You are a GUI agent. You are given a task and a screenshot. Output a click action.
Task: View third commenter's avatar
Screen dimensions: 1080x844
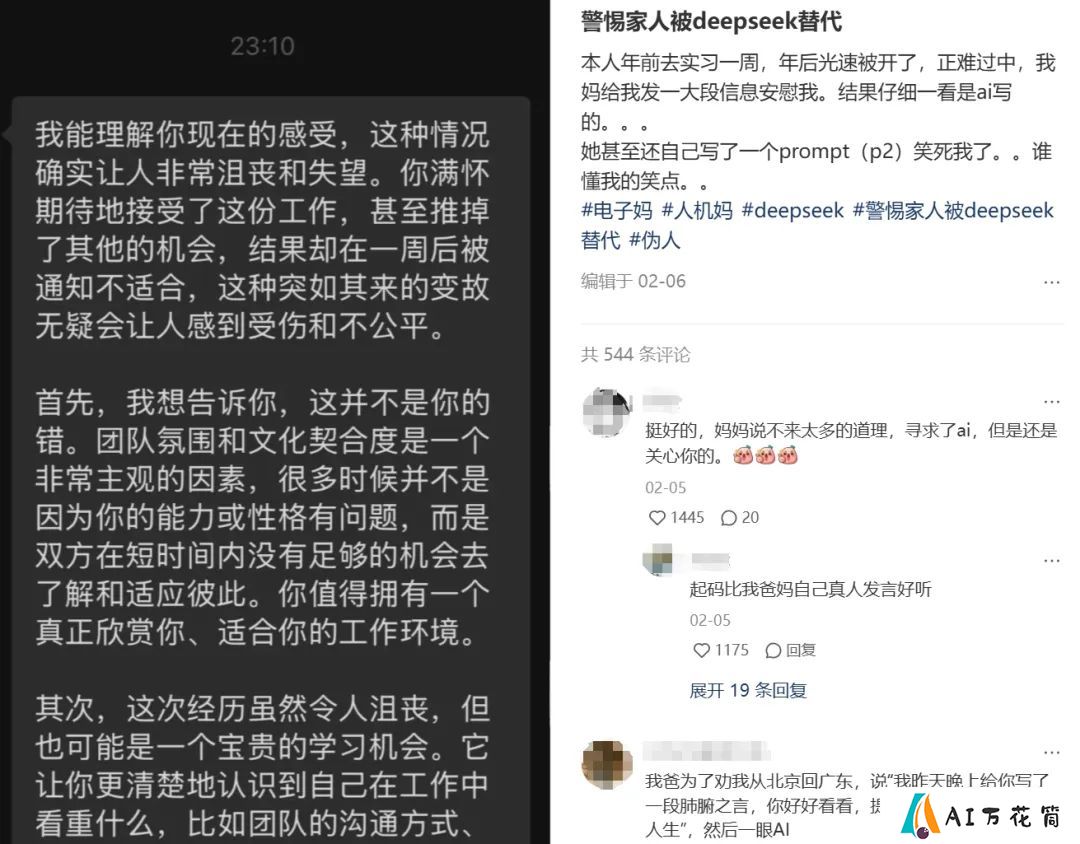(607, 765)
